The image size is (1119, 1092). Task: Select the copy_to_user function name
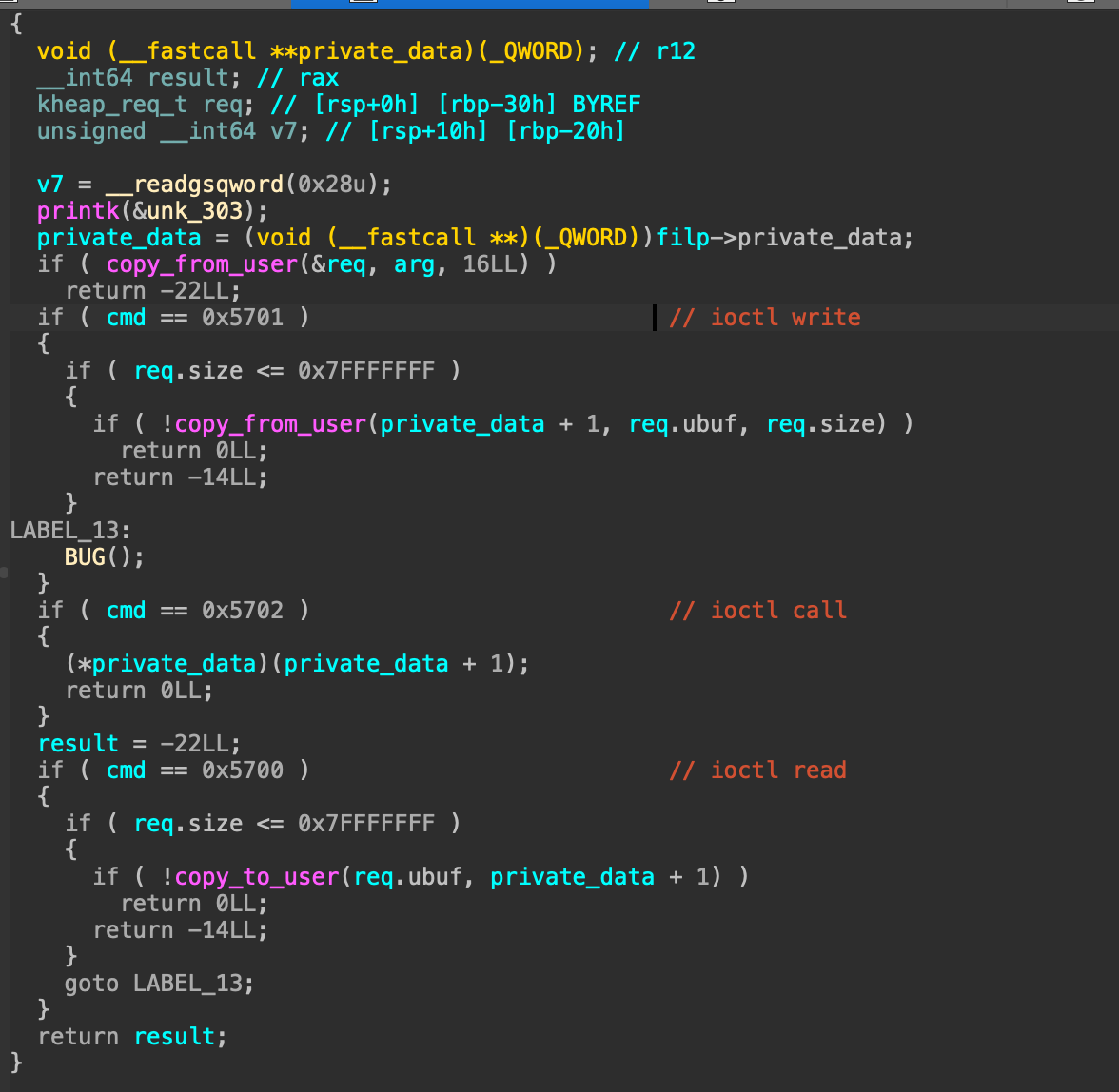tap(257, 877)
